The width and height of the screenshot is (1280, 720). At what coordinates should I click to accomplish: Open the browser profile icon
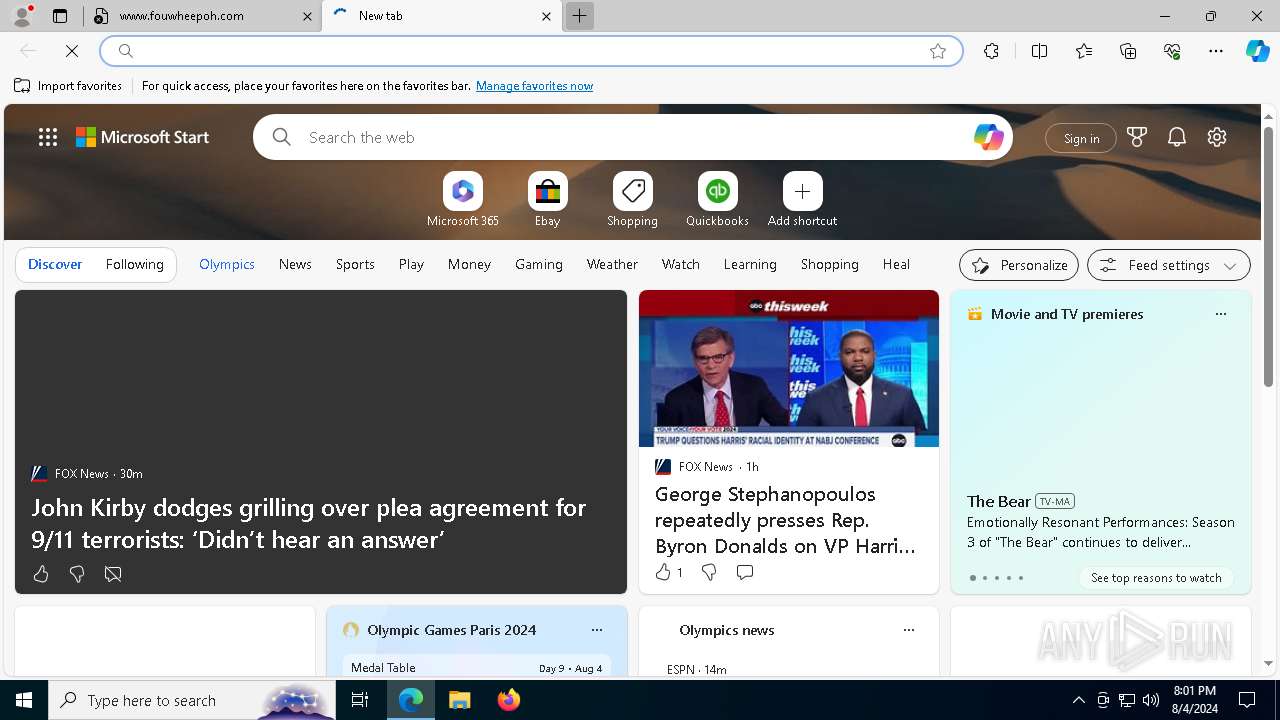click(22, 16)
